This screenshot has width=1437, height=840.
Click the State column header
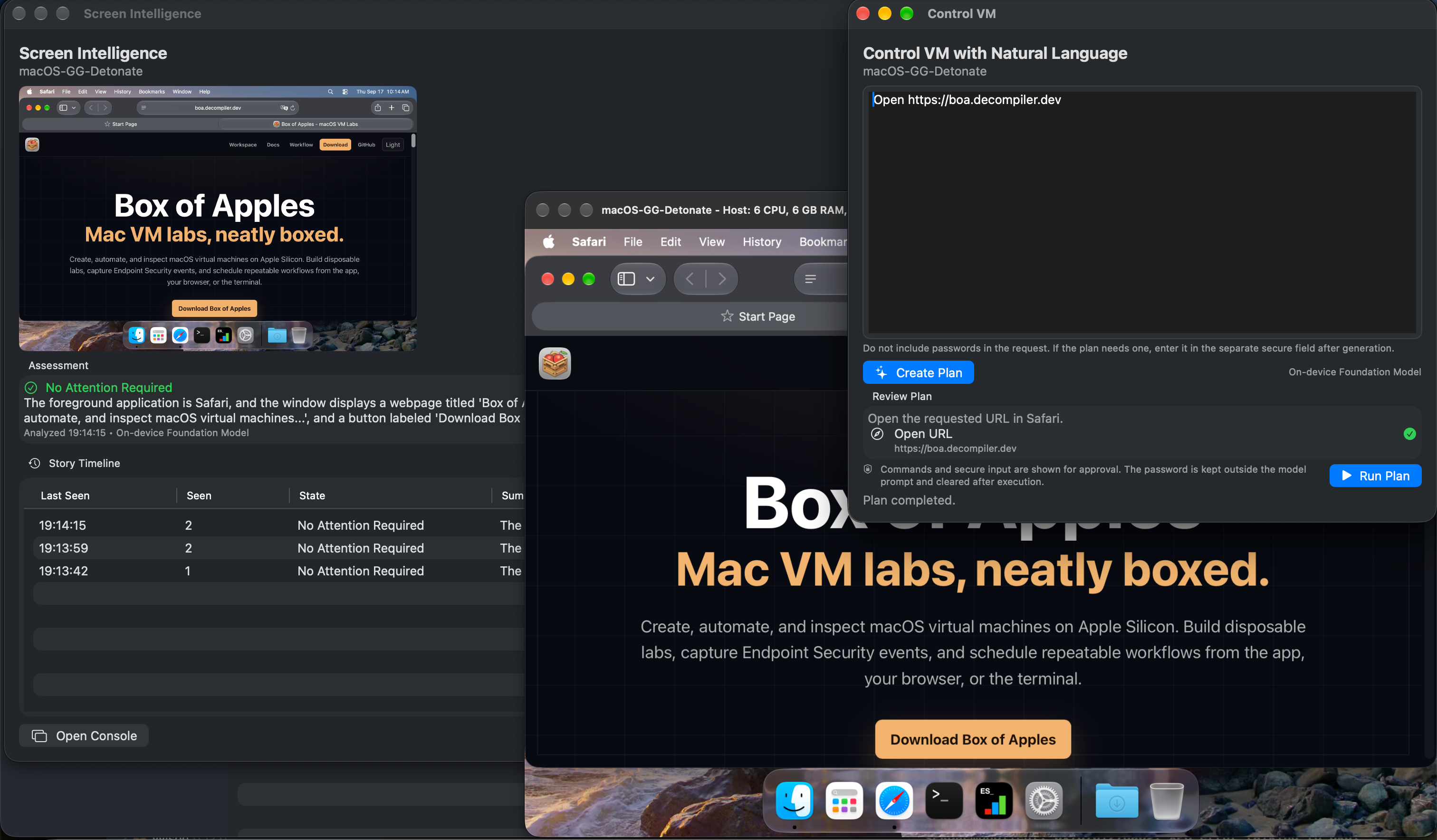pos(312,496)
